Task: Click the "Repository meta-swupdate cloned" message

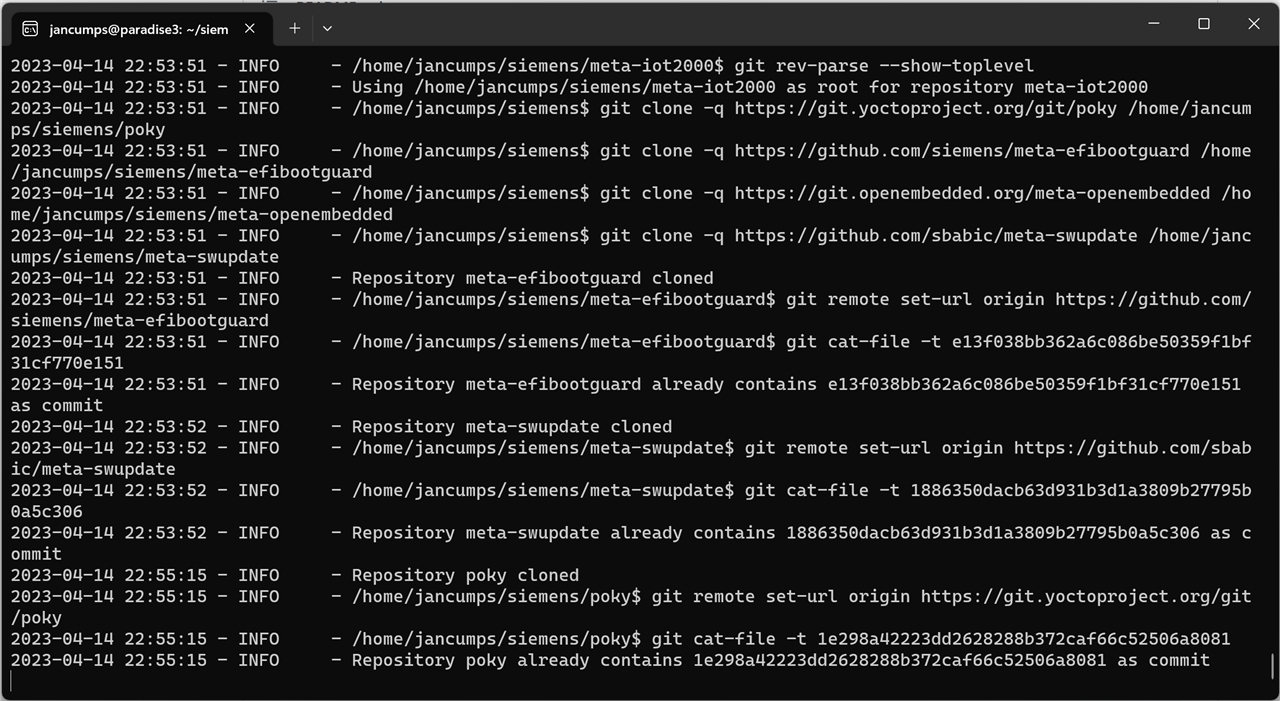Action: tap(511, 427)
